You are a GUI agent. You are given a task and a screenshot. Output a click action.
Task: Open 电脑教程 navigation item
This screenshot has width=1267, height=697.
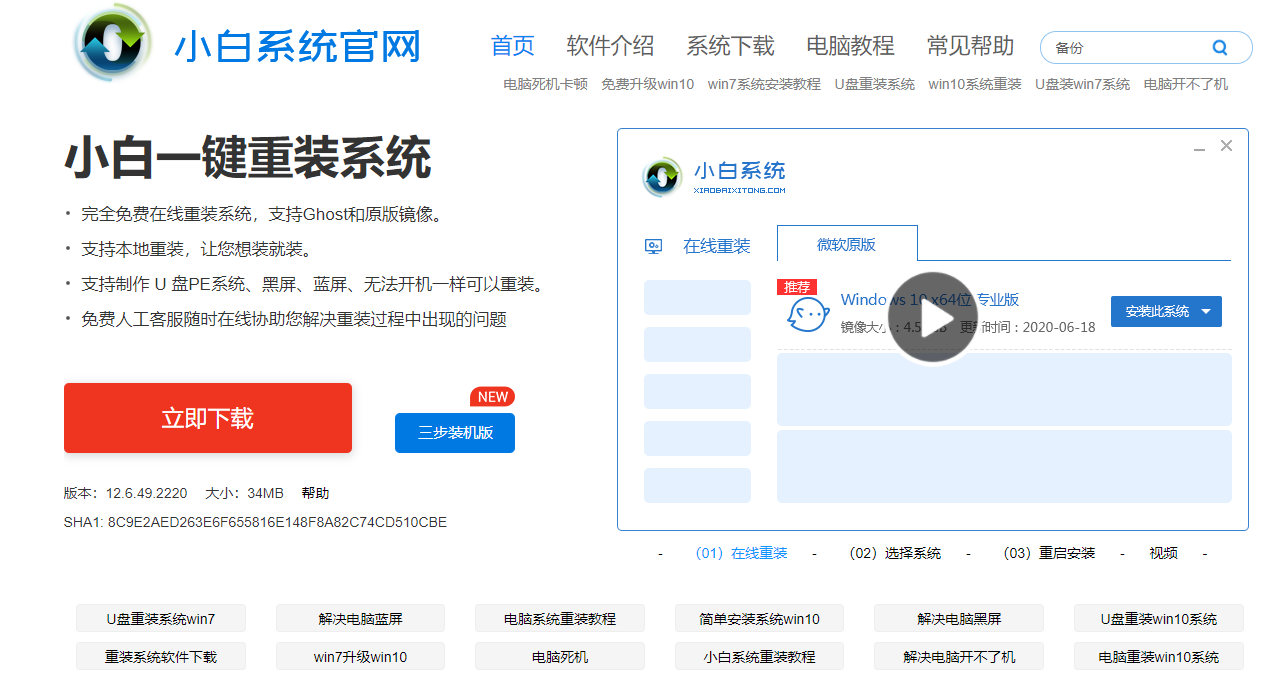point(850,46)
